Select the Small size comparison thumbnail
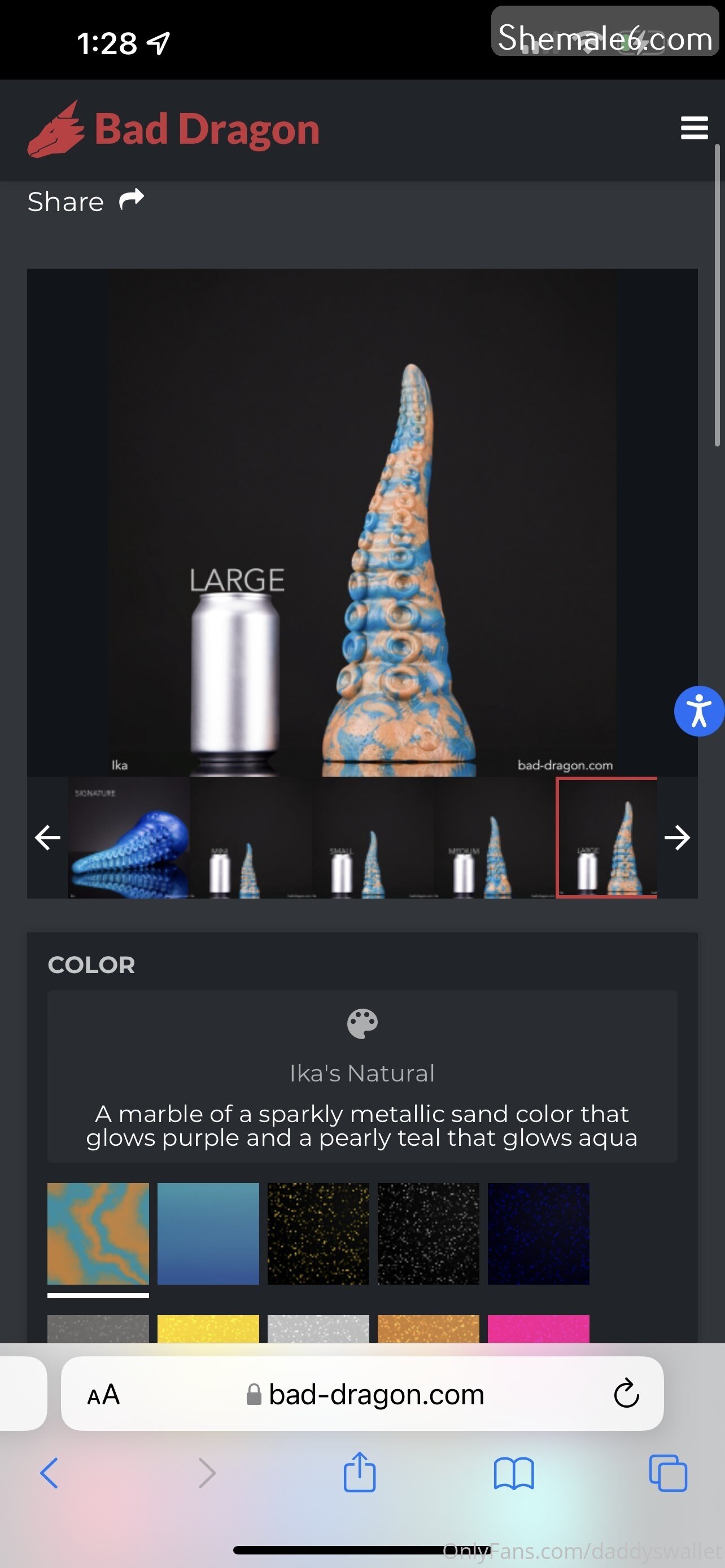The height and width of the screenshot is (1568, 725). pyautogui.click(x=373, y=838)
